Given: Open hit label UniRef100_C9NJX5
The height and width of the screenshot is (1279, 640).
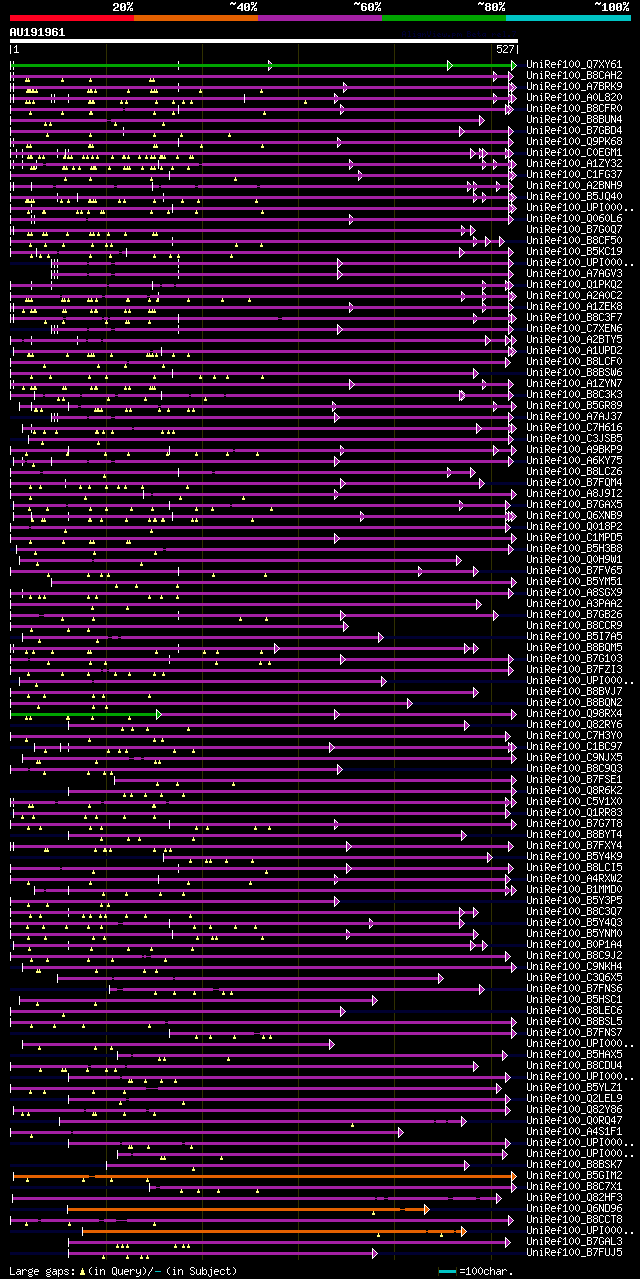Looking at the screenshot, I should pyautogui.click(x=573, y=758).
